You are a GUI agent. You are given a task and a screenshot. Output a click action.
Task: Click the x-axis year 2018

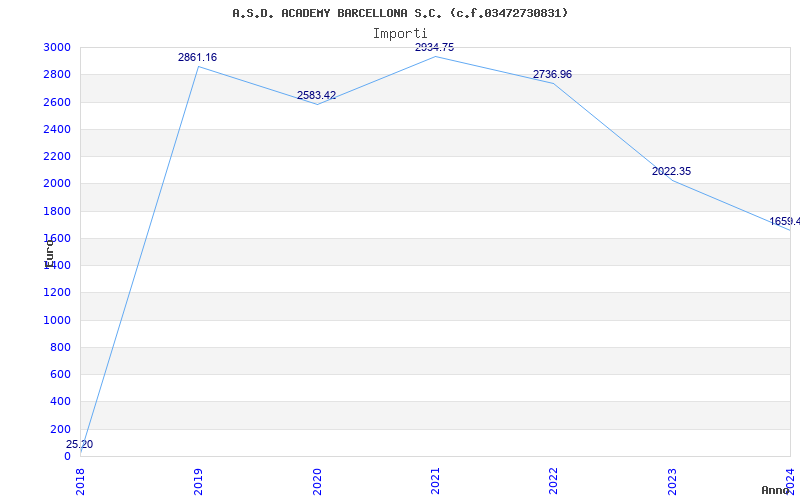pyautogui.click(x=81, y=482)
